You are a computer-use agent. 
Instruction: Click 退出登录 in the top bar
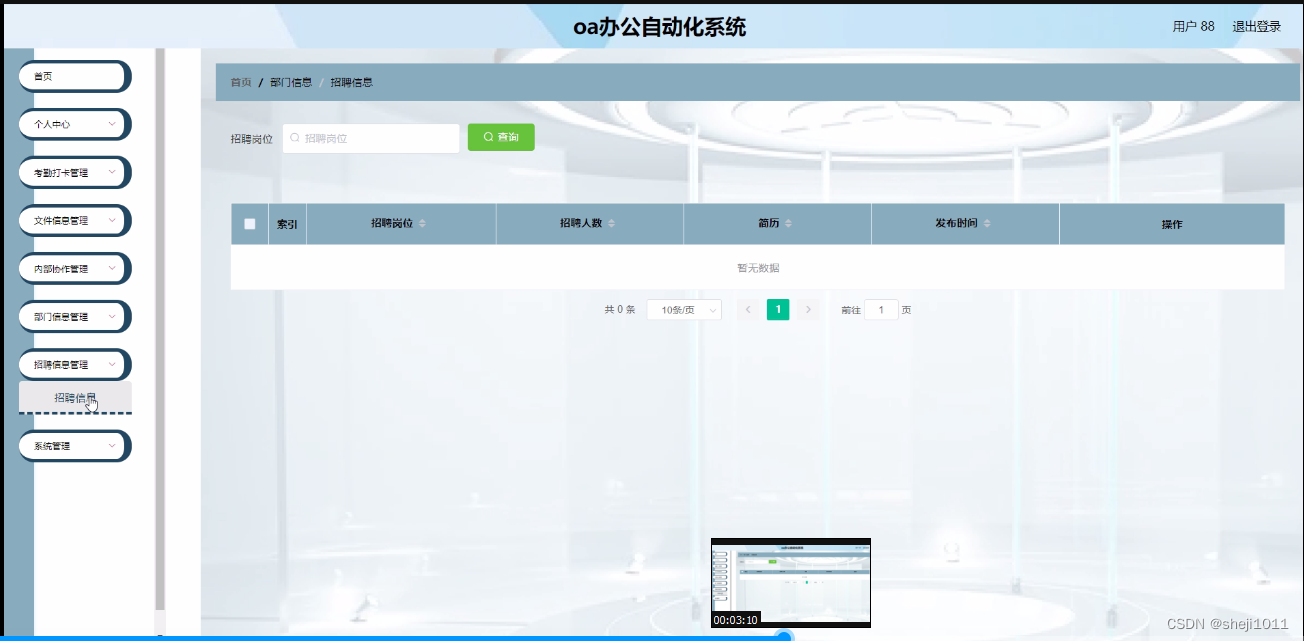click(x=1256, y=25)
